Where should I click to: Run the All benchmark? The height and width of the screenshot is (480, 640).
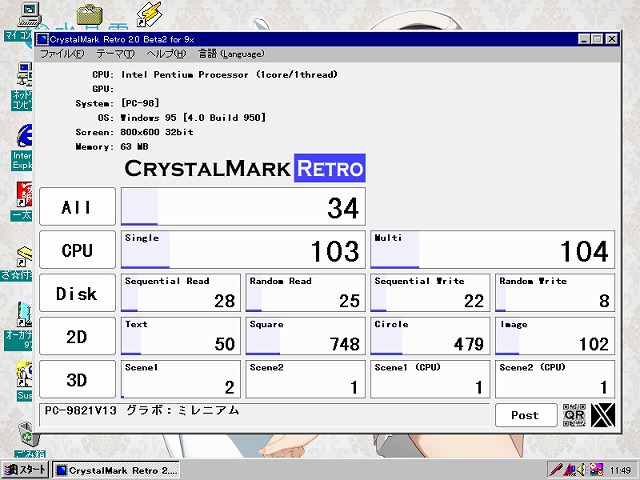[x=77, y=207]
